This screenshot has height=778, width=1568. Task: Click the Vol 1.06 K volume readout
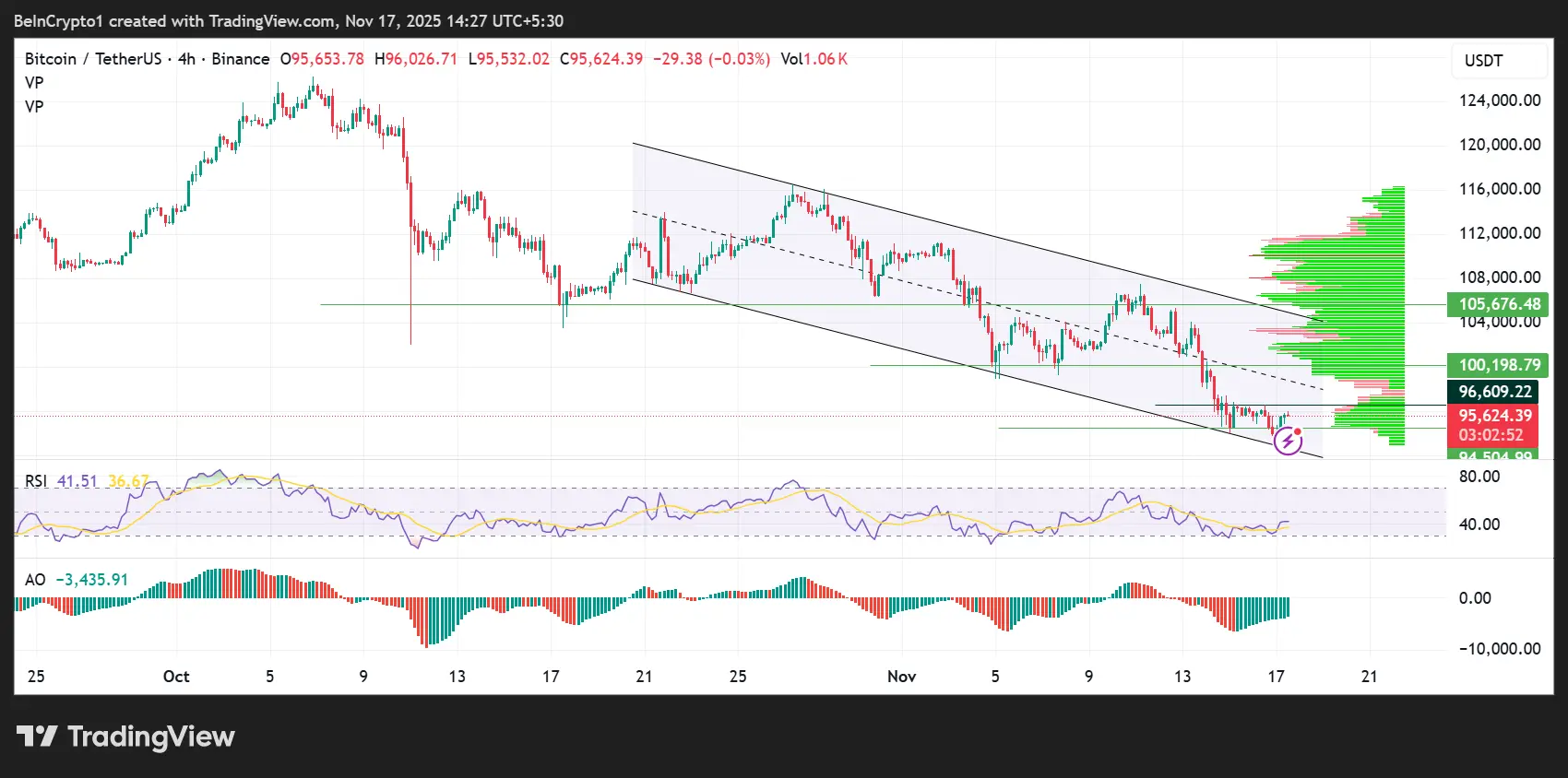(x=814, y=59)
